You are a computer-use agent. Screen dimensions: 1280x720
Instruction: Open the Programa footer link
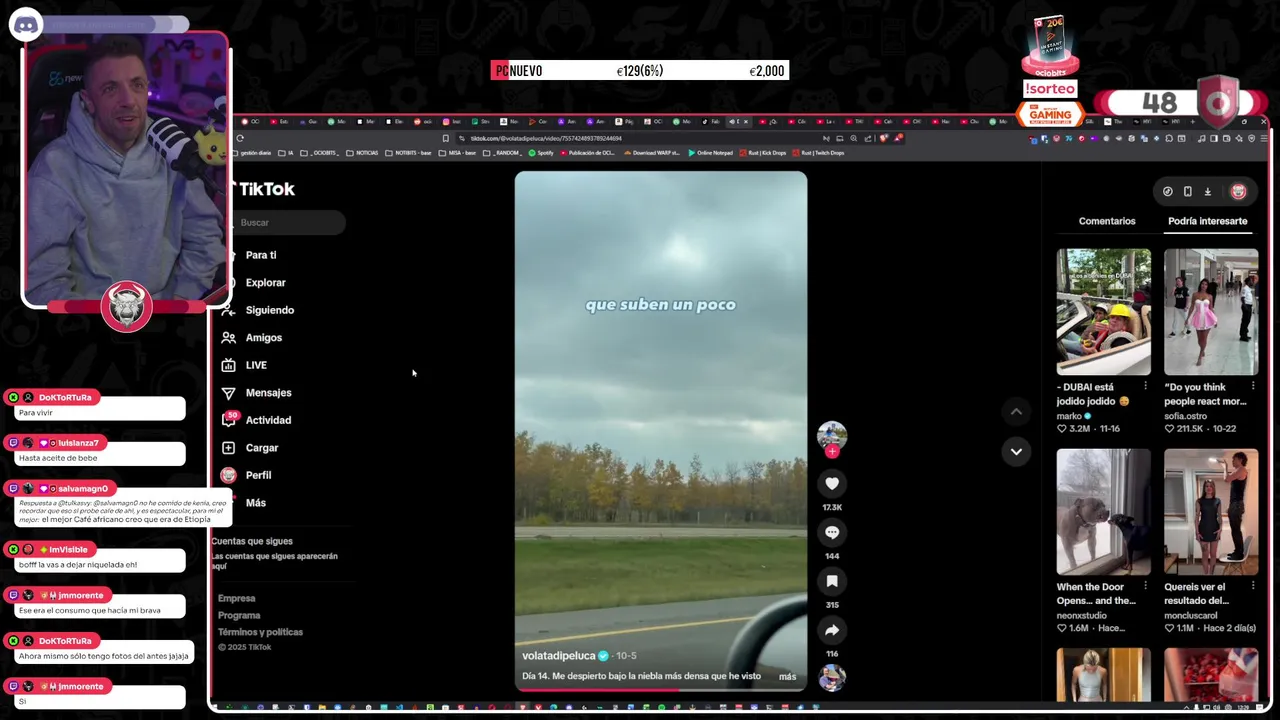[239, 615]
